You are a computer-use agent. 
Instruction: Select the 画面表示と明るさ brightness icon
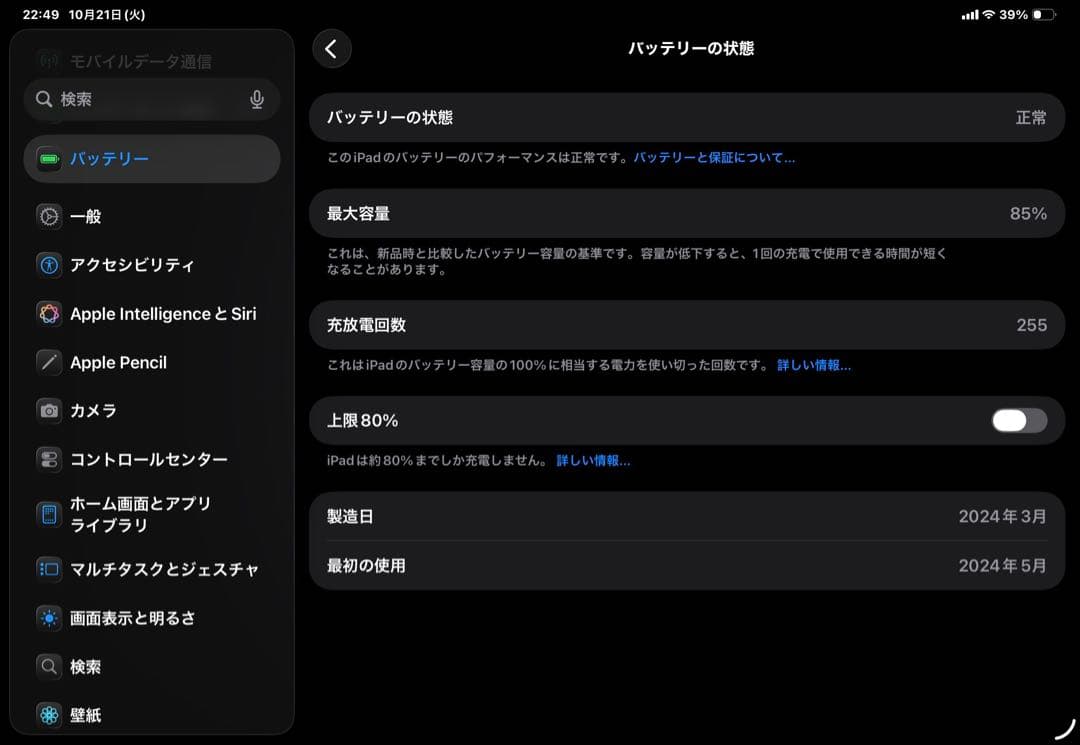(x=48, y=618)
